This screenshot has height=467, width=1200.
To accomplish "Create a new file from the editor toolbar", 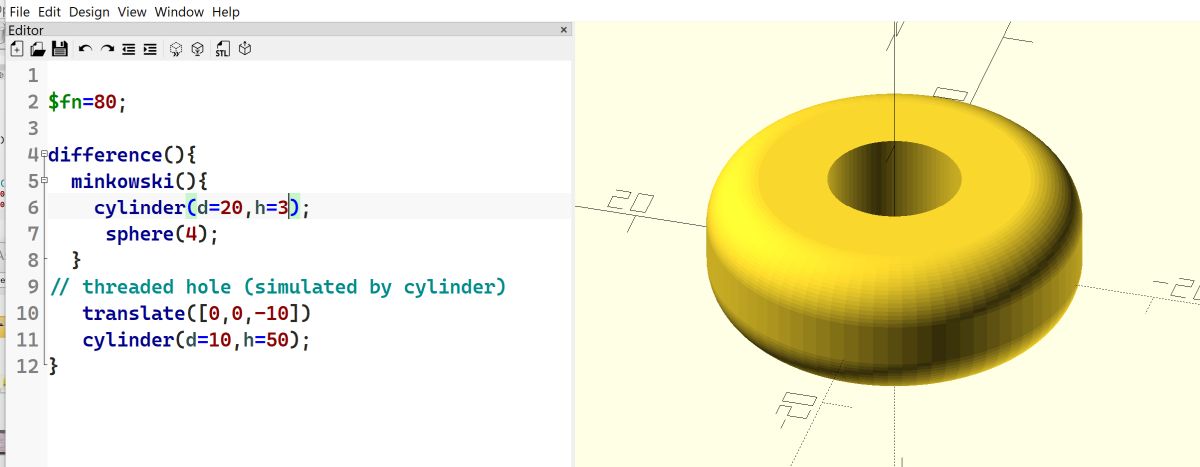I will (x=17, y=48).
